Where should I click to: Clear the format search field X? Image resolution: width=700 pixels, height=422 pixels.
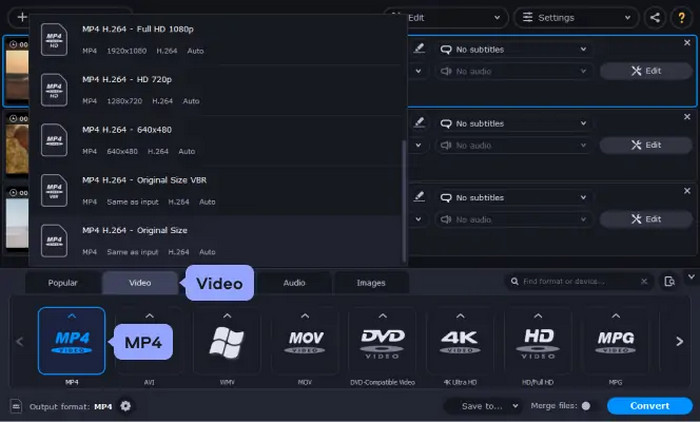[x=644, y=281]
